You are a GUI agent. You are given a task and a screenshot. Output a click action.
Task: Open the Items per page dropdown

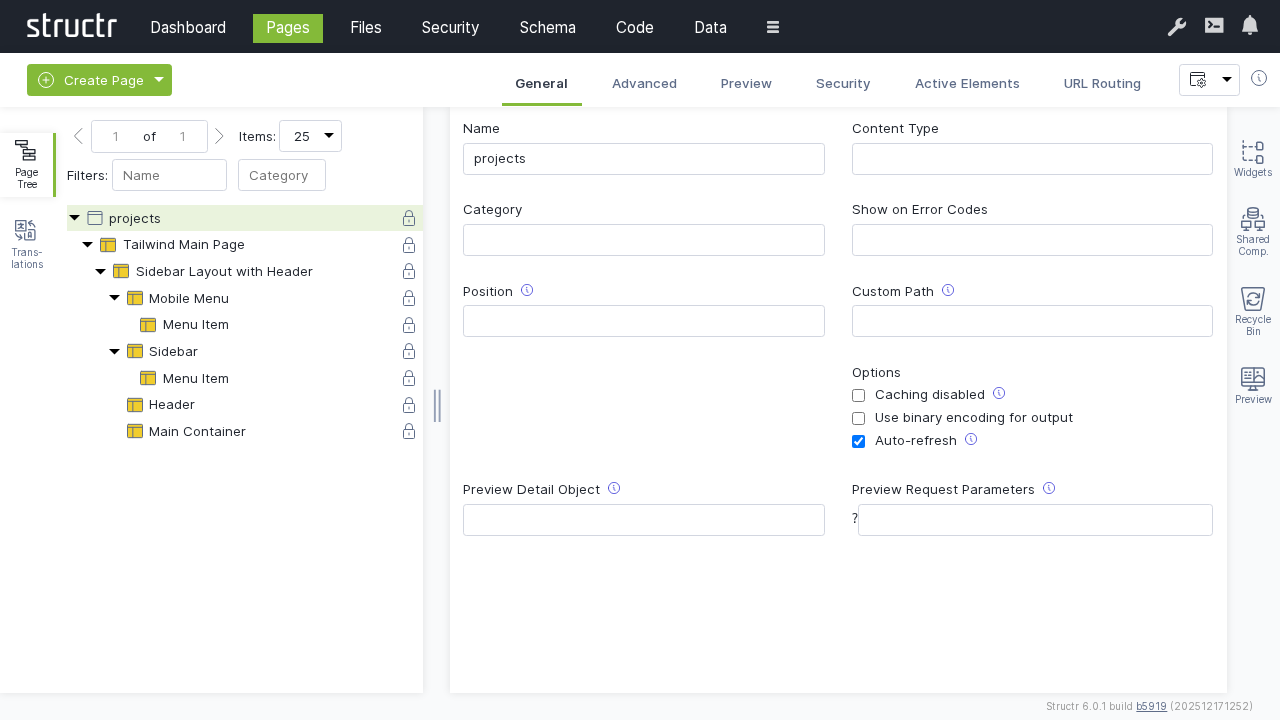click(310, 136)
